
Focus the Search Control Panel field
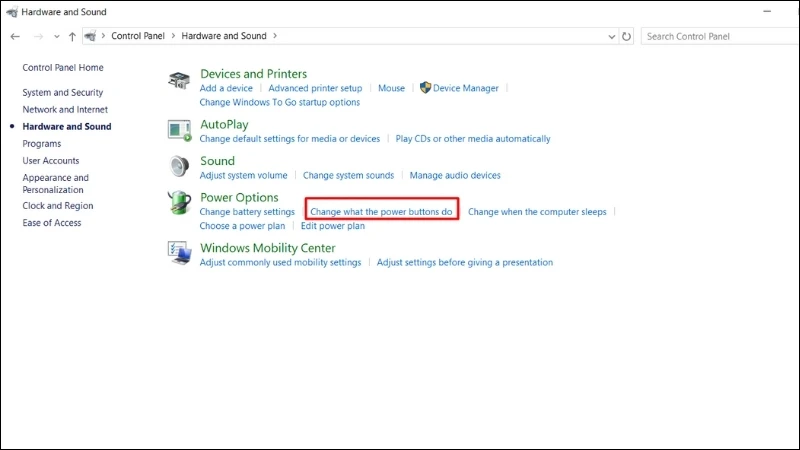coord(719,36)
